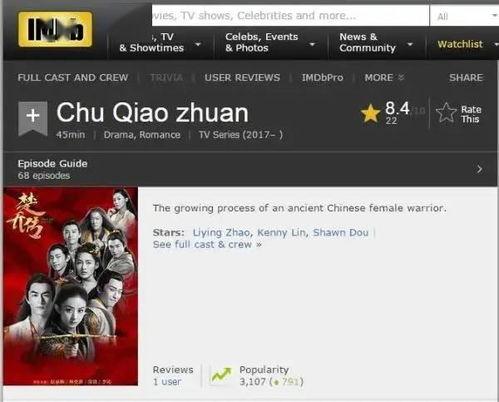Click the green popularity trend arrow
The height and width of the screenshot is (402, 499).
click(221, 375)
